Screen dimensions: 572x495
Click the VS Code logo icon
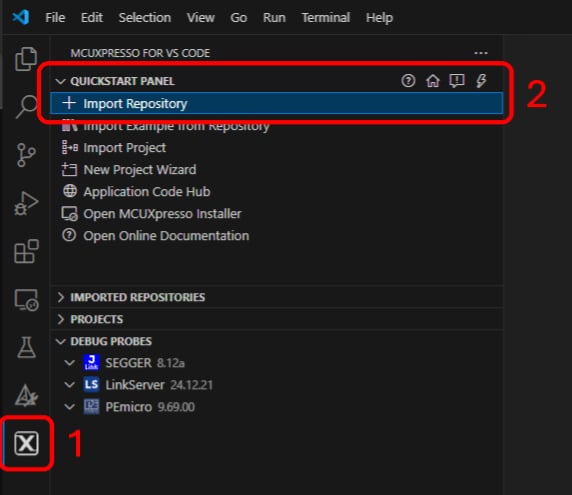20,17
